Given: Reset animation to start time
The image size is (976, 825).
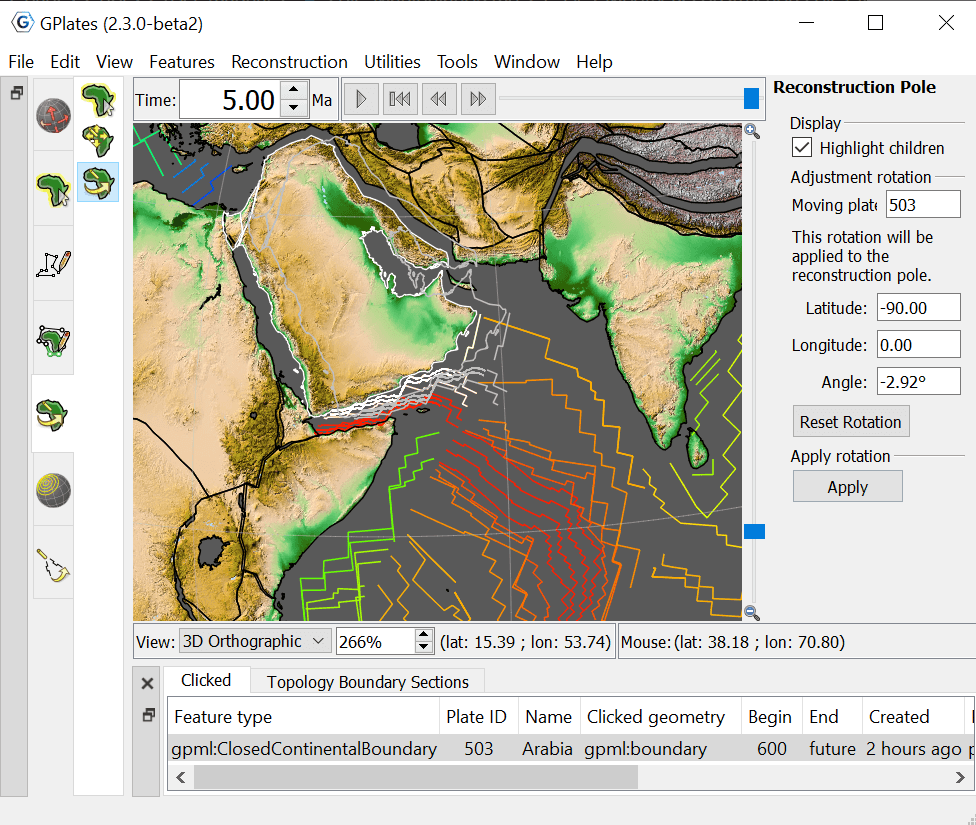Looking at the screenshot, I should pyautogui.click(x=400, y=99).
